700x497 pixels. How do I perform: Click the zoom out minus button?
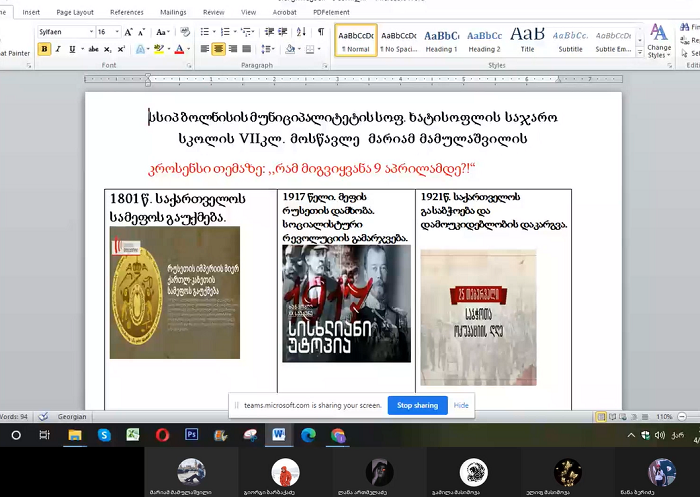(682, 417)
